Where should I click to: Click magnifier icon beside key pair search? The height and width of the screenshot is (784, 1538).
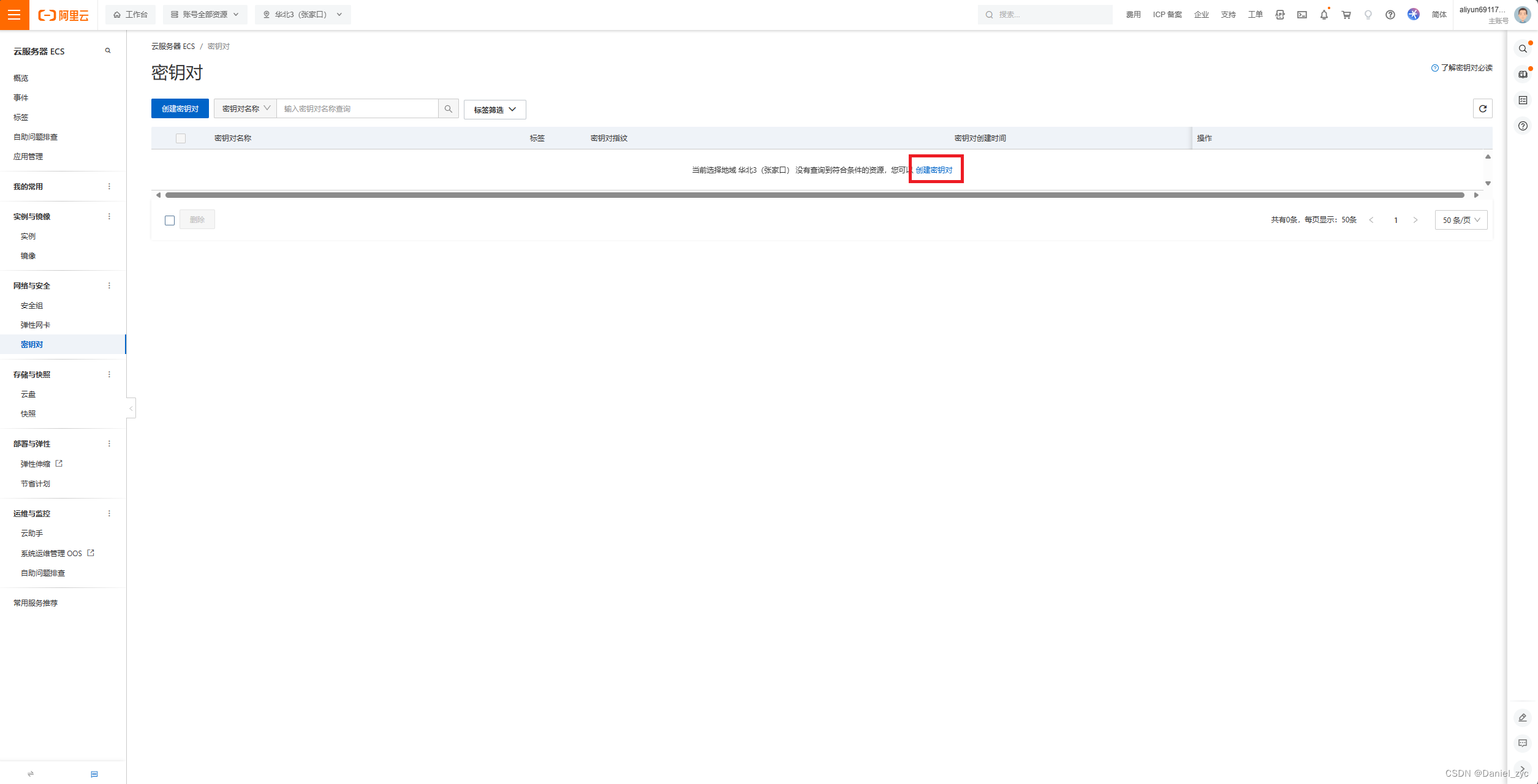(x=449, y=109)
